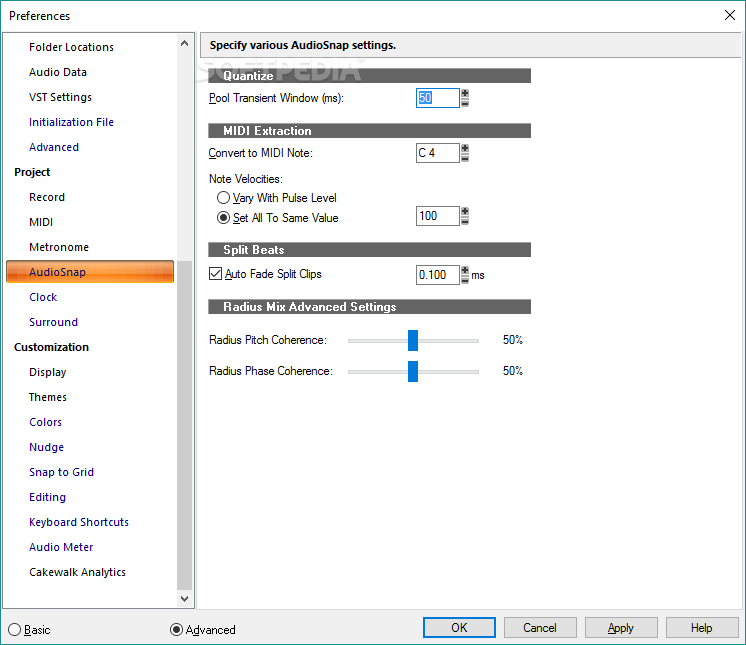746x645 pixels.
Task: Go to Metronome settings
Action: [59, 247]
